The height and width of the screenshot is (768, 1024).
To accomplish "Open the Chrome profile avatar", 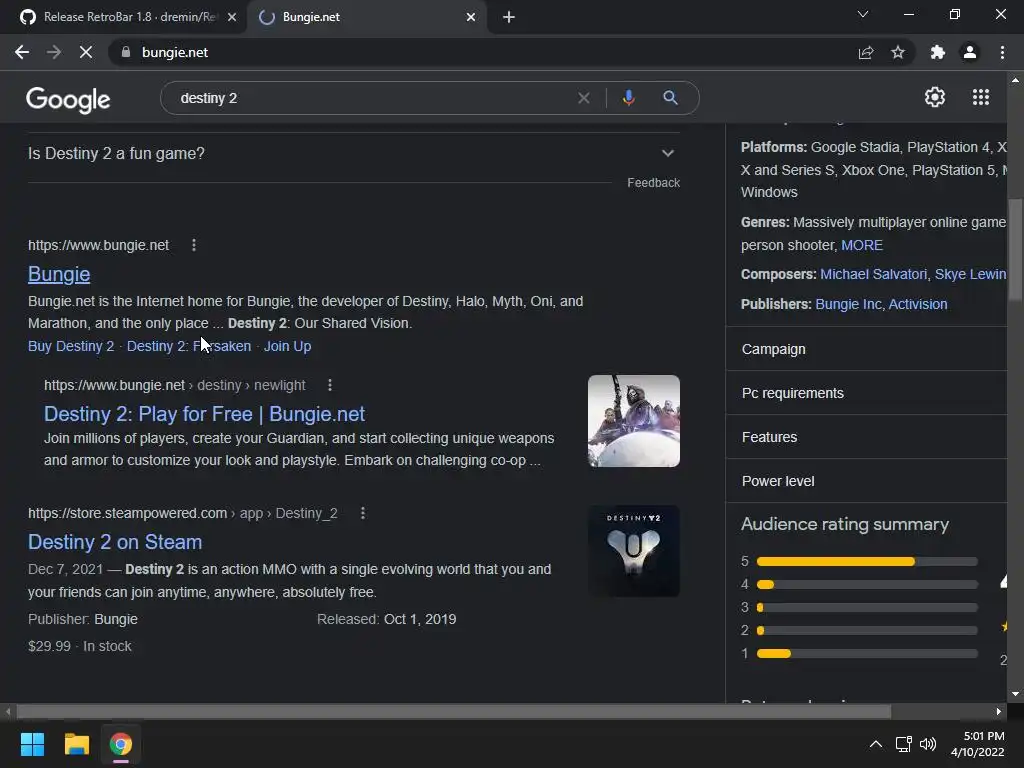I will pyautogui.click(x=970, y=52).
